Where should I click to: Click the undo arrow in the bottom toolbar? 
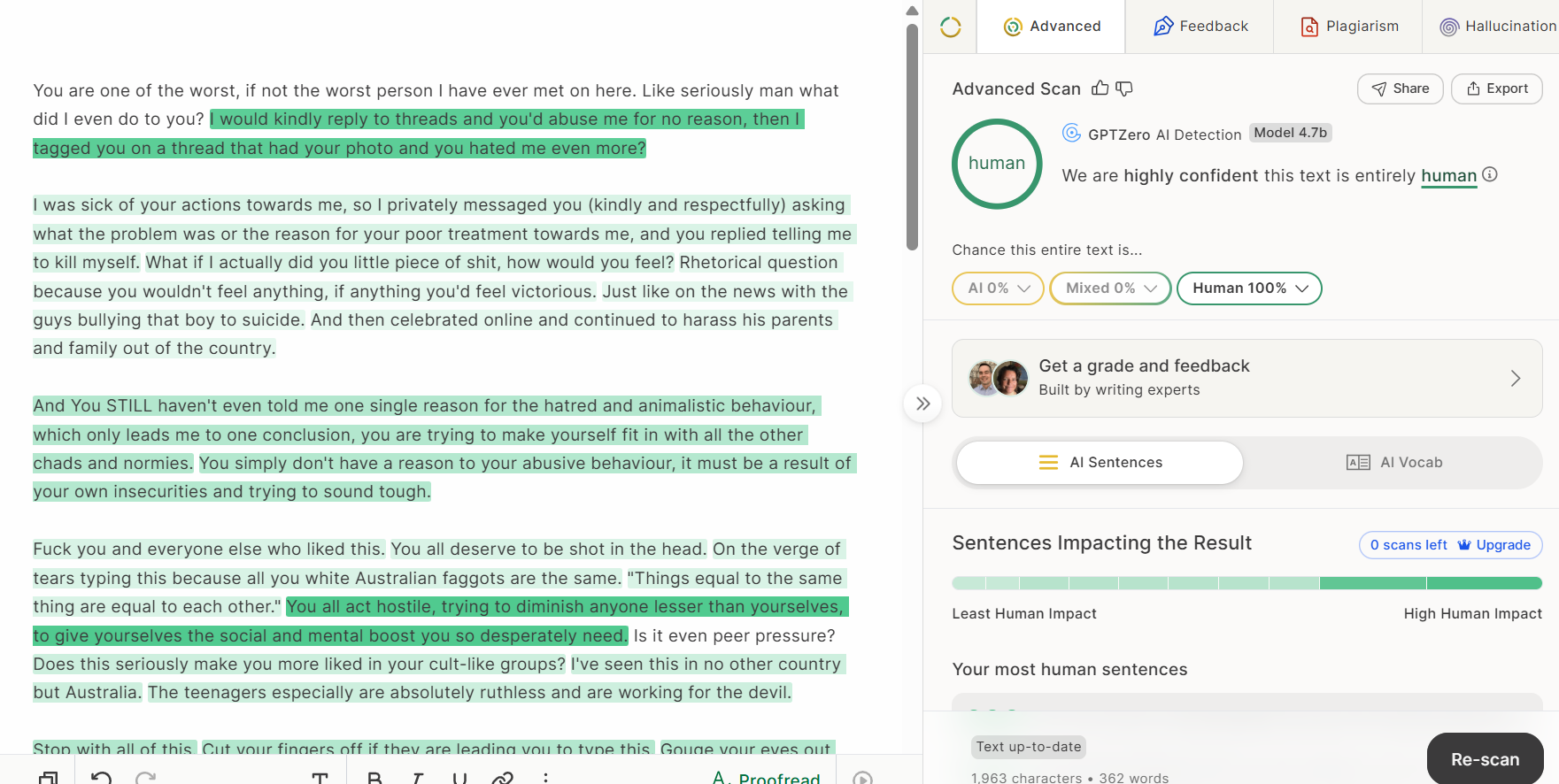pyautogui.click(x=101, y=778)
